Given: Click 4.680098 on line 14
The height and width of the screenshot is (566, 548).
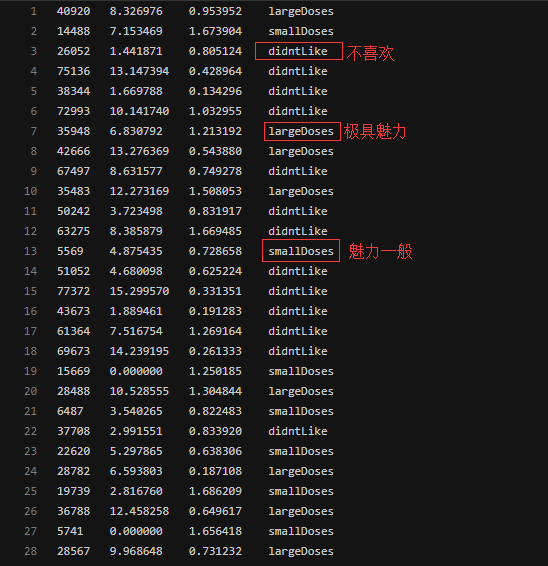Looking at the screenshot, I should [136, 271].
